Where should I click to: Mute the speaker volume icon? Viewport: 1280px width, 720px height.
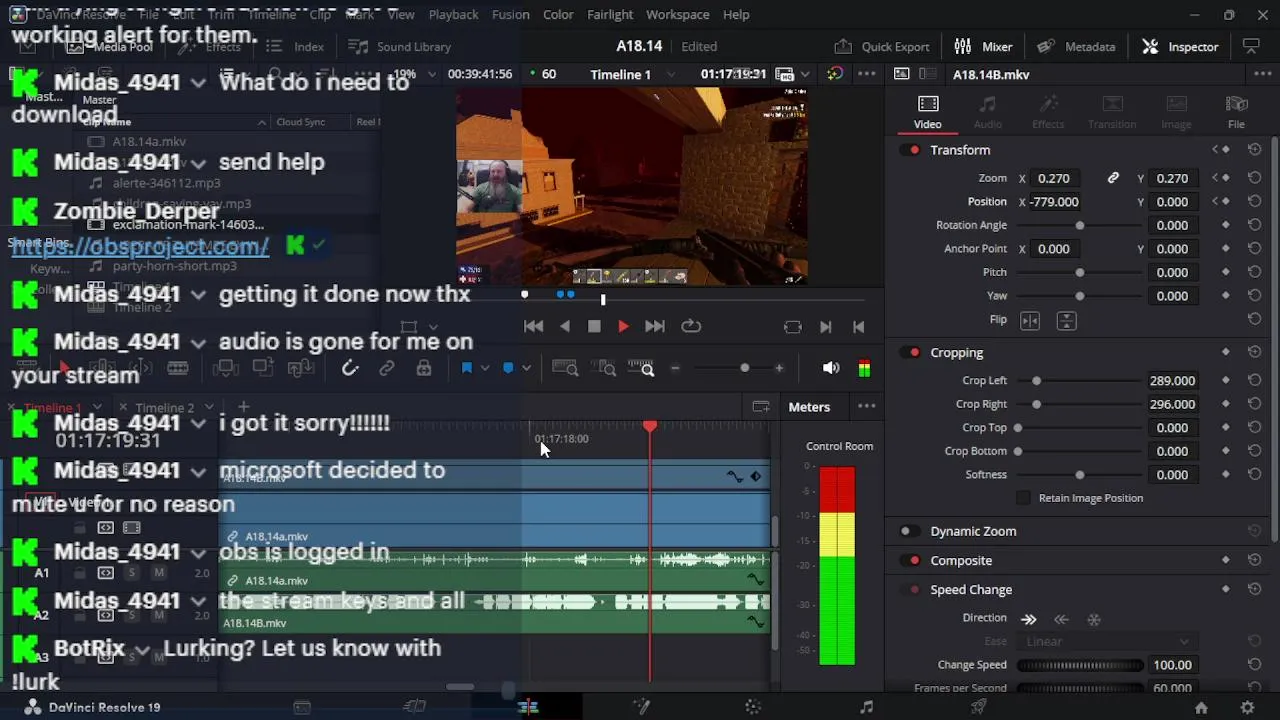click(831, 369)
